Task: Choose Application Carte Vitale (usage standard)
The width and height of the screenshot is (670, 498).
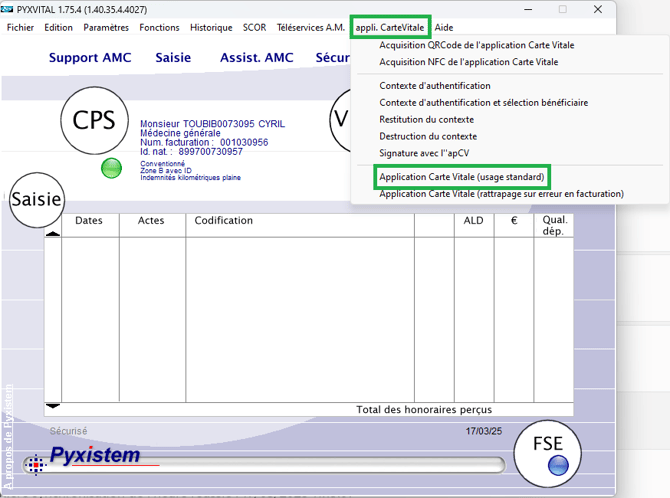Action: pos(462,177)
